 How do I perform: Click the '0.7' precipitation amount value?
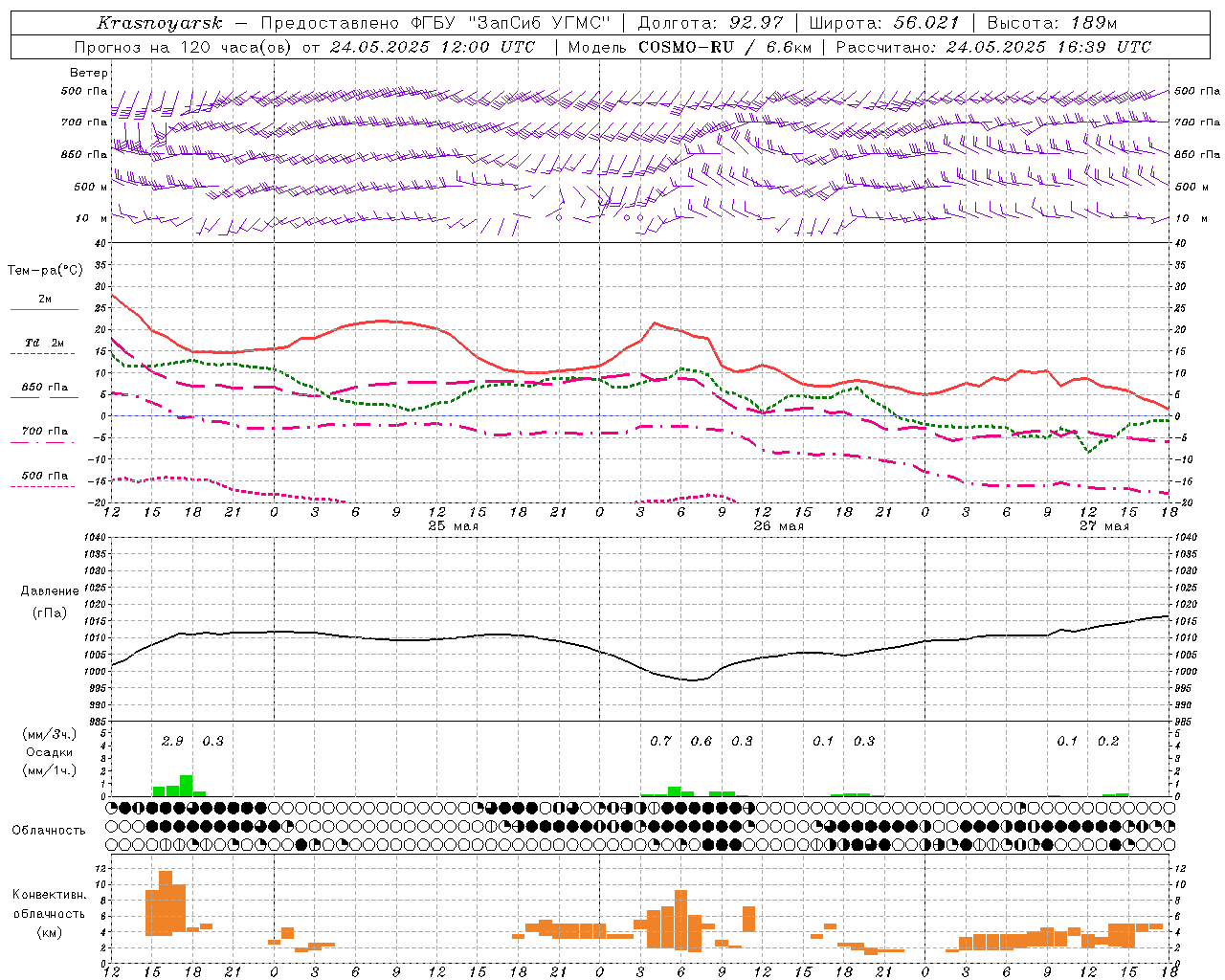[660, 742]
